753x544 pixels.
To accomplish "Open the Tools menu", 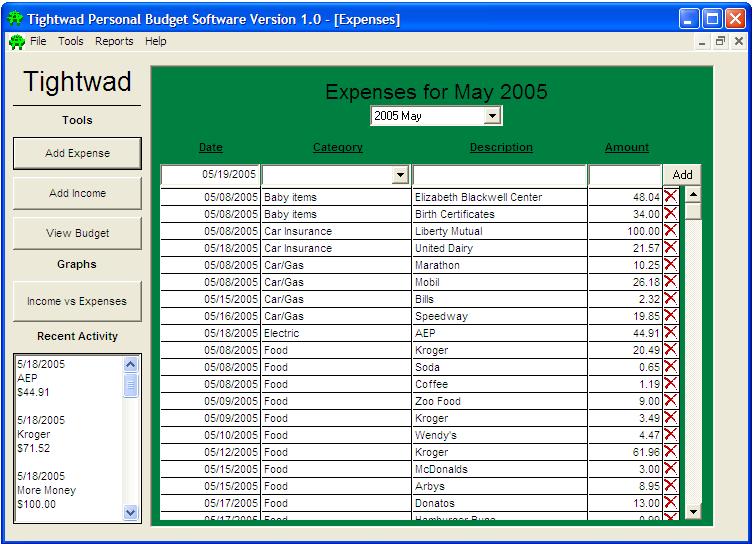I will coord(71,42).
